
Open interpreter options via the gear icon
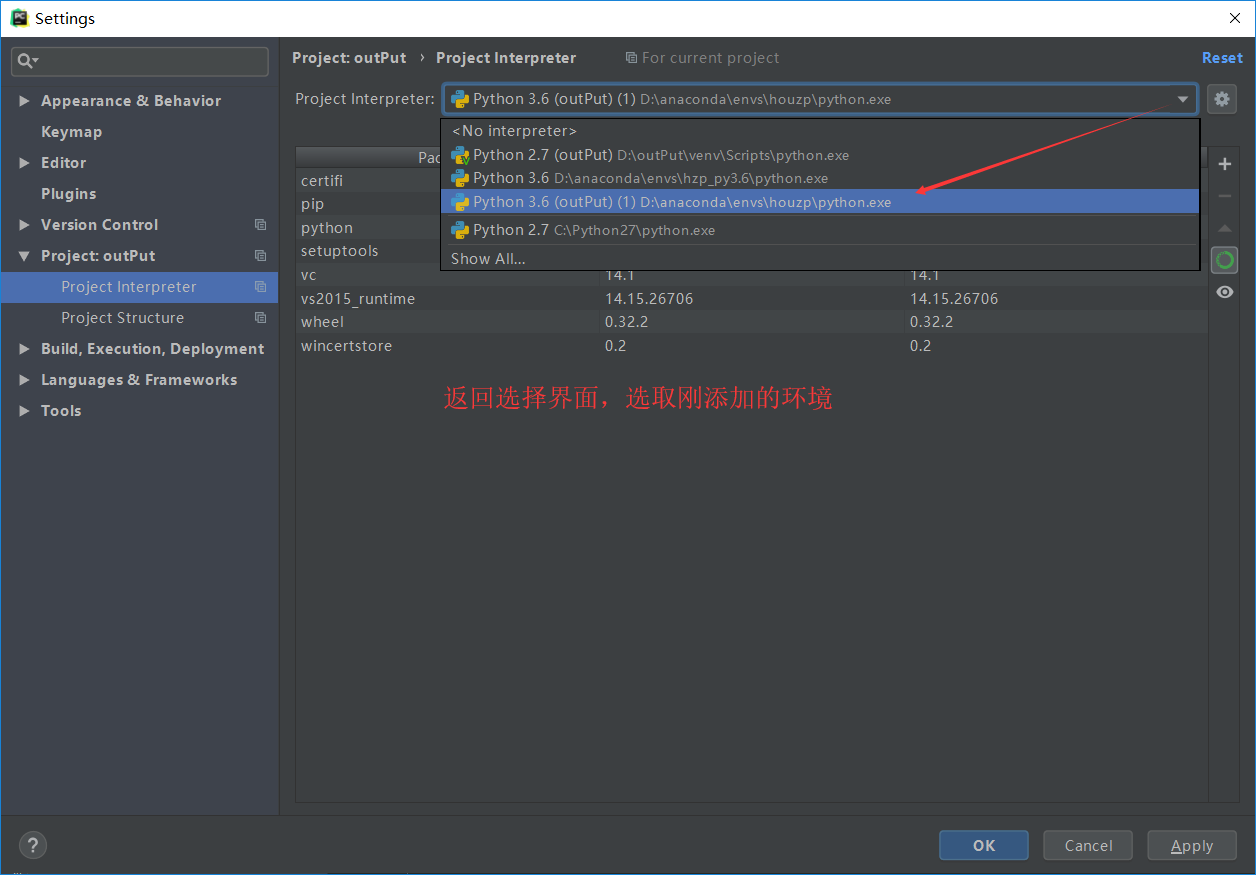pos(1221,98)
